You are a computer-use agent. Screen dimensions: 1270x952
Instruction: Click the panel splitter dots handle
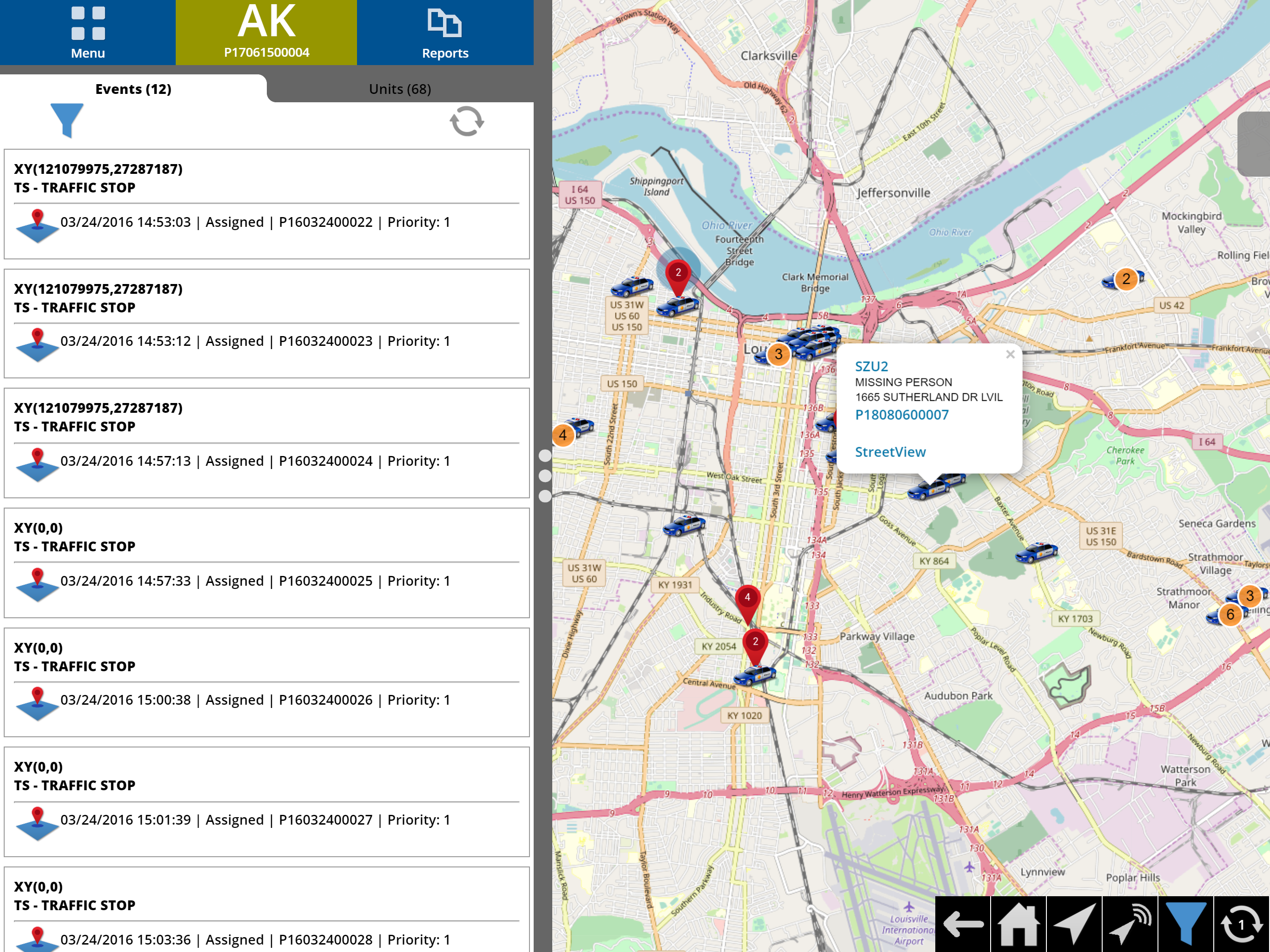click(545, 476)
